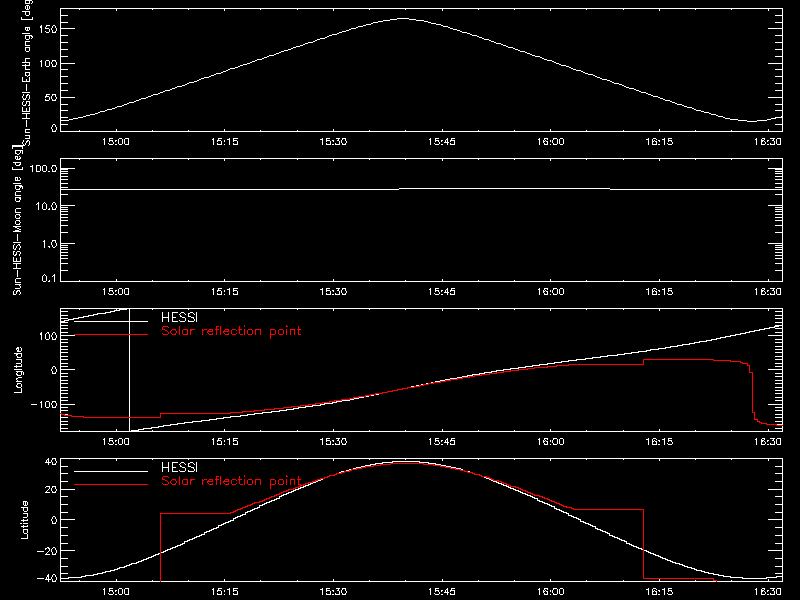Click white HESSI legend line in Latitude plot
This screenshot has height=600, width=800.
tap(111, 471)
